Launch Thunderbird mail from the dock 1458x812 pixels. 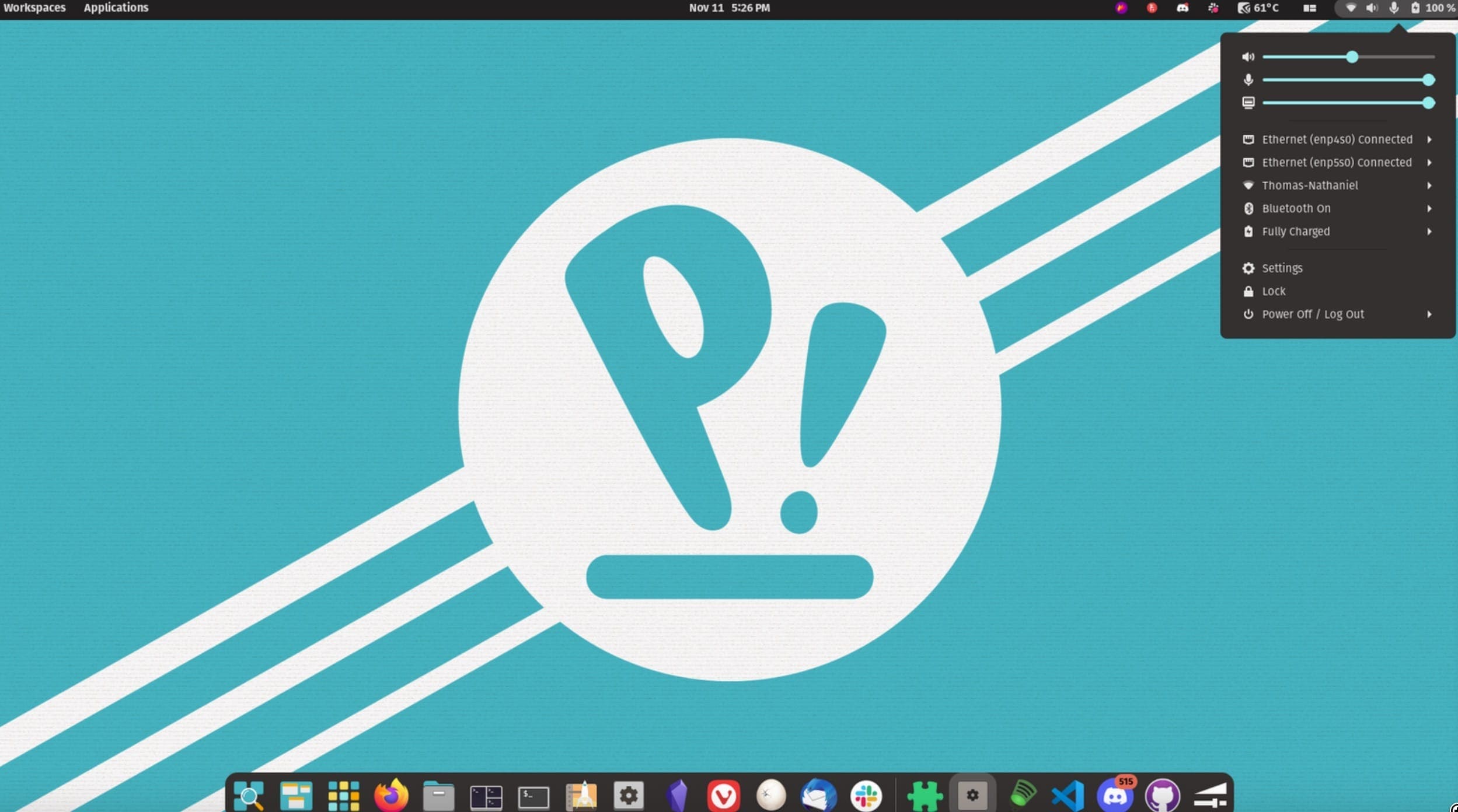(819, 795)
